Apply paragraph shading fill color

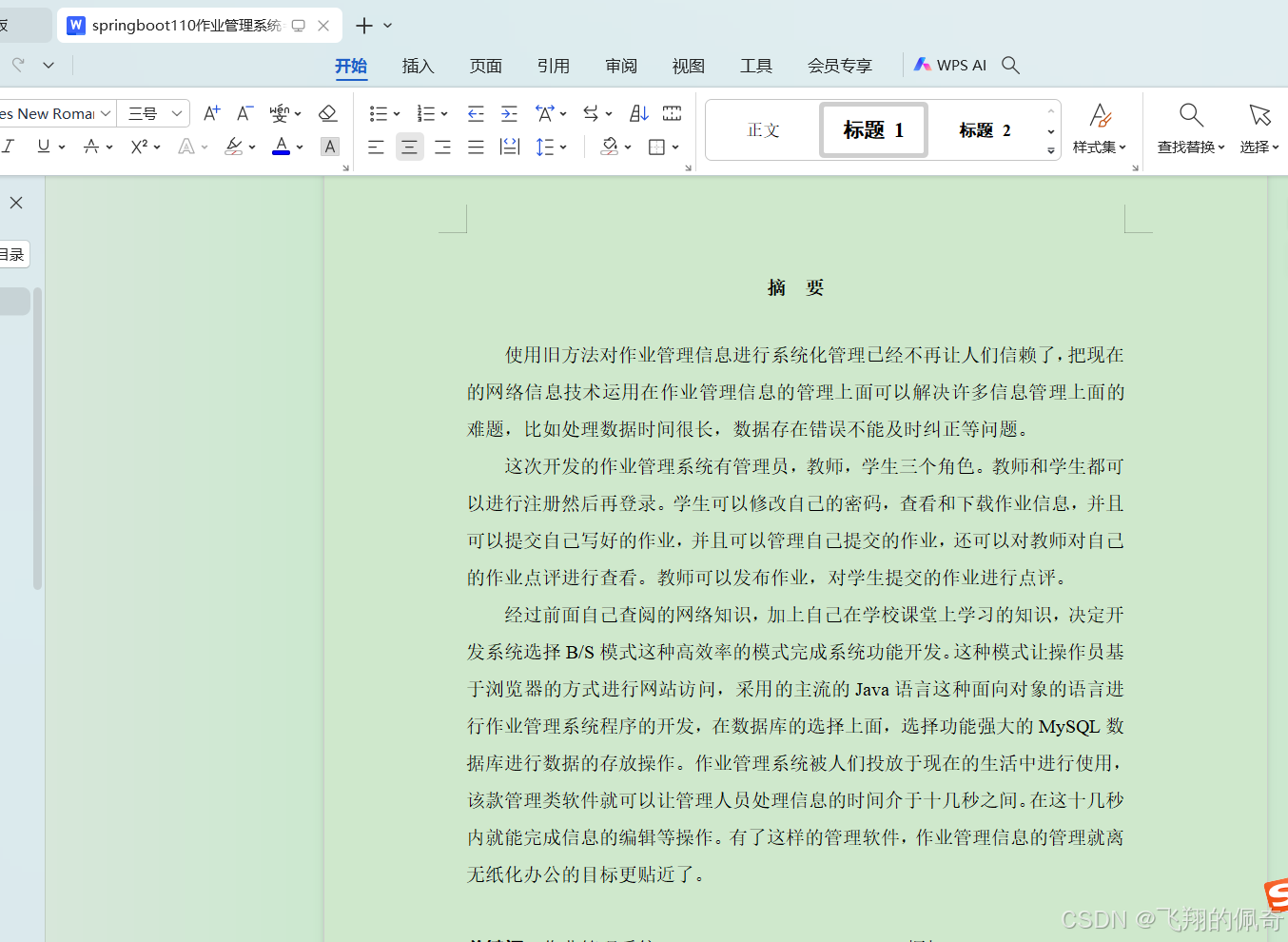pyautogui.click(x=610, y=147)
